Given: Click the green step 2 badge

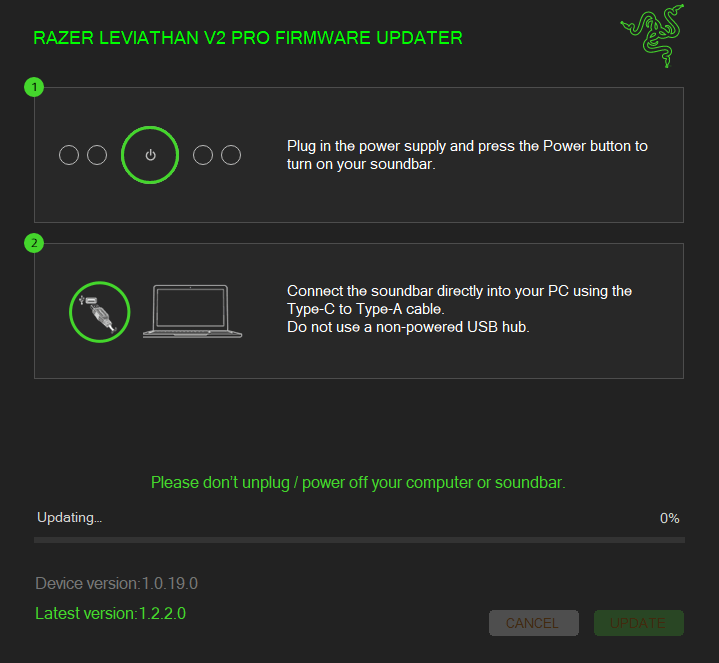Looking at the screenshot, I should 34,243.
